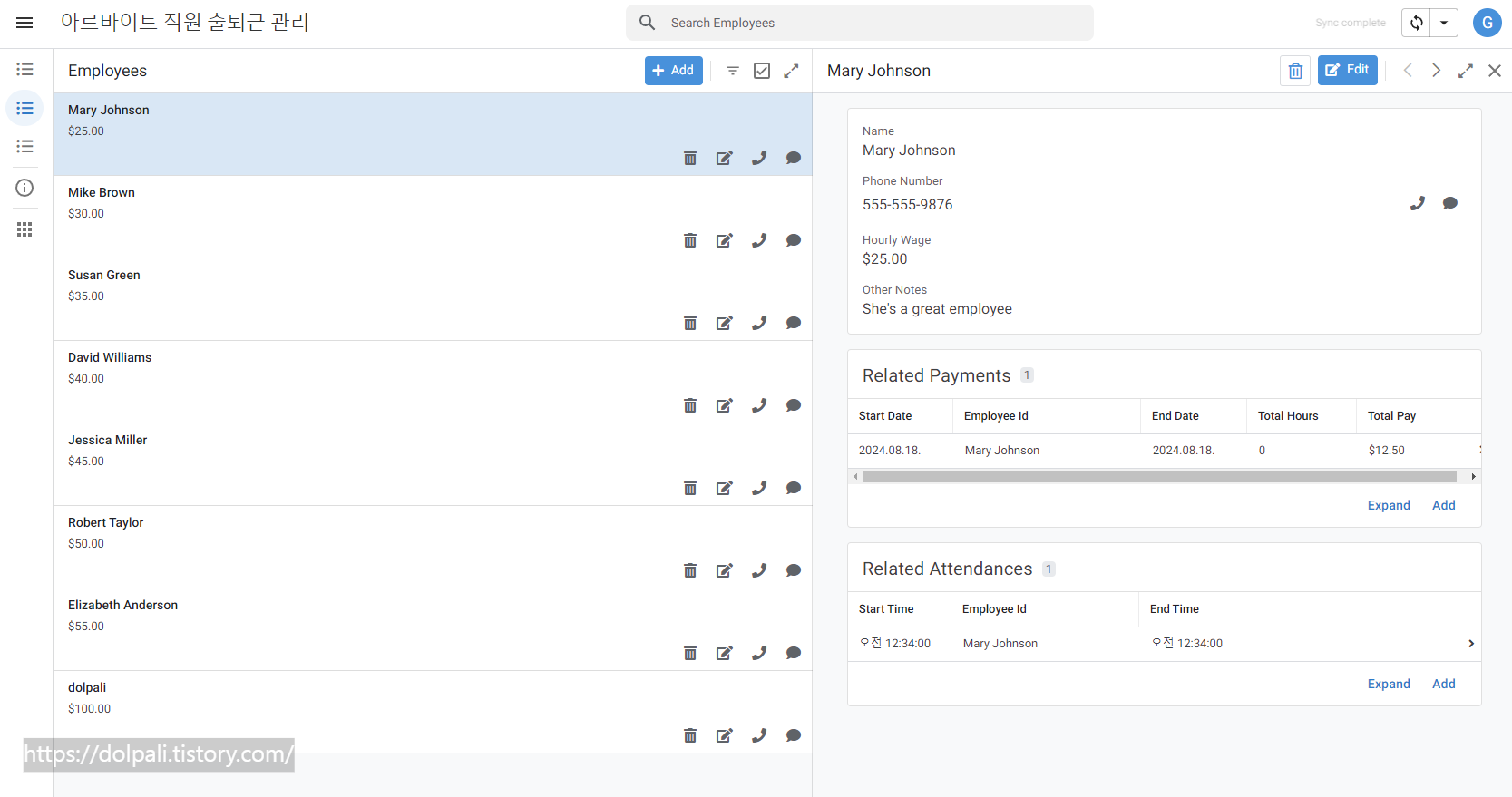Click the payments table horizontal scrollbar
The image size is (1512, 797).
point(1159,476)
